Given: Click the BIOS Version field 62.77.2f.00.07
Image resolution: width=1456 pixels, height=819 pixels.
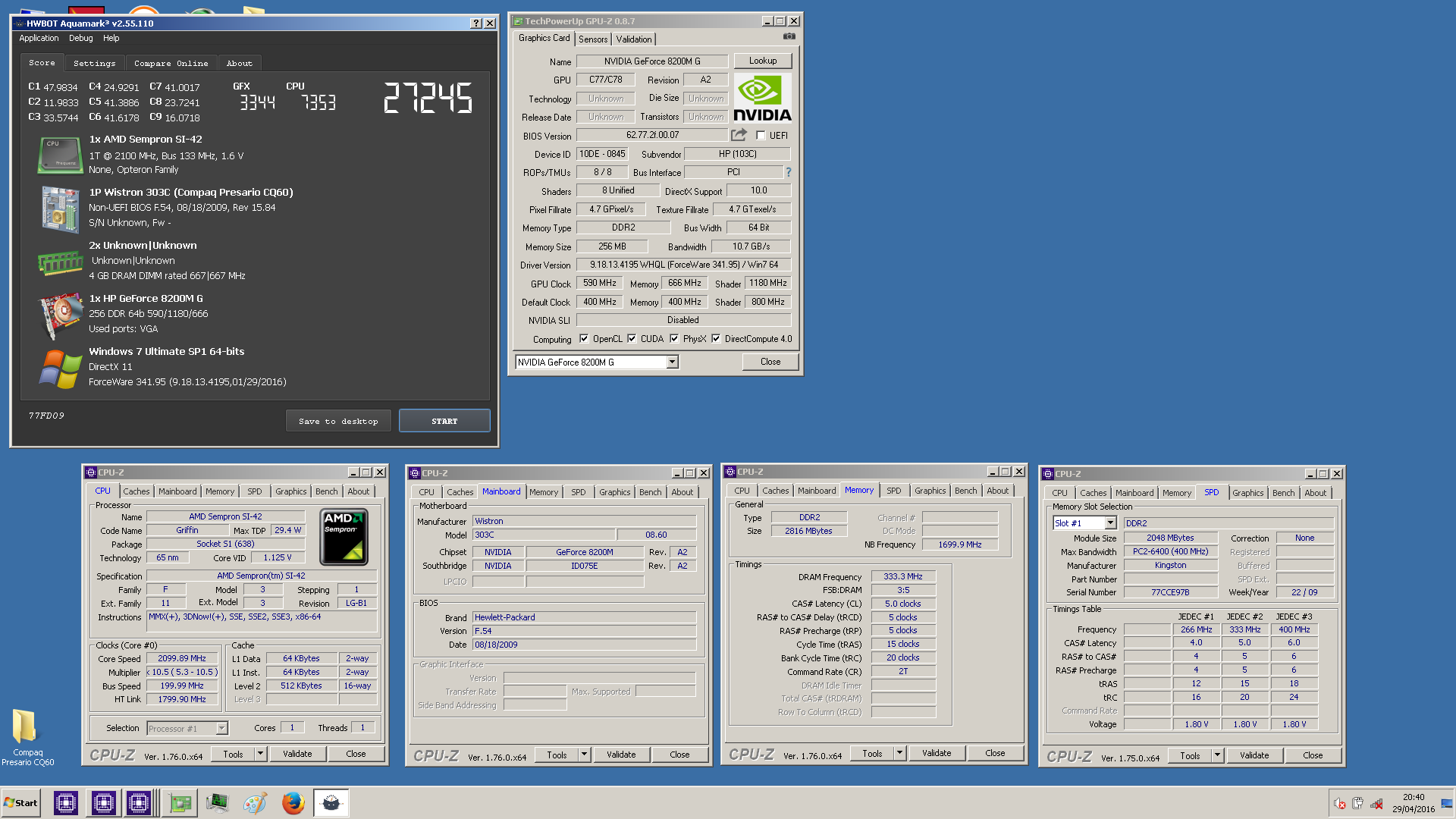Looking at the screenshot, I should (x=652, y=135).
